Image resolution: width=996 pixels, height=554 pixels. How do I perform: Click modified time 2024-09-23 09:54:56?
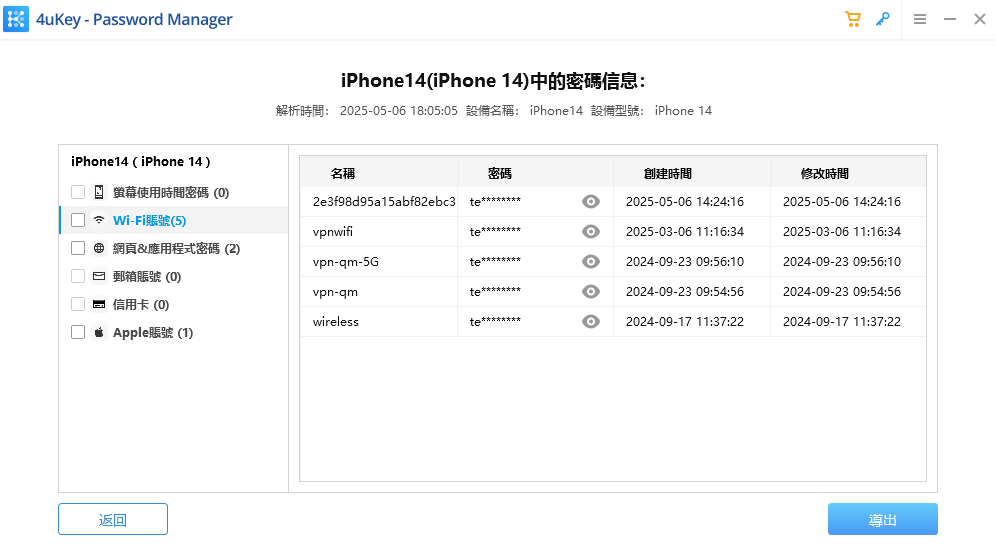point(842,292)
